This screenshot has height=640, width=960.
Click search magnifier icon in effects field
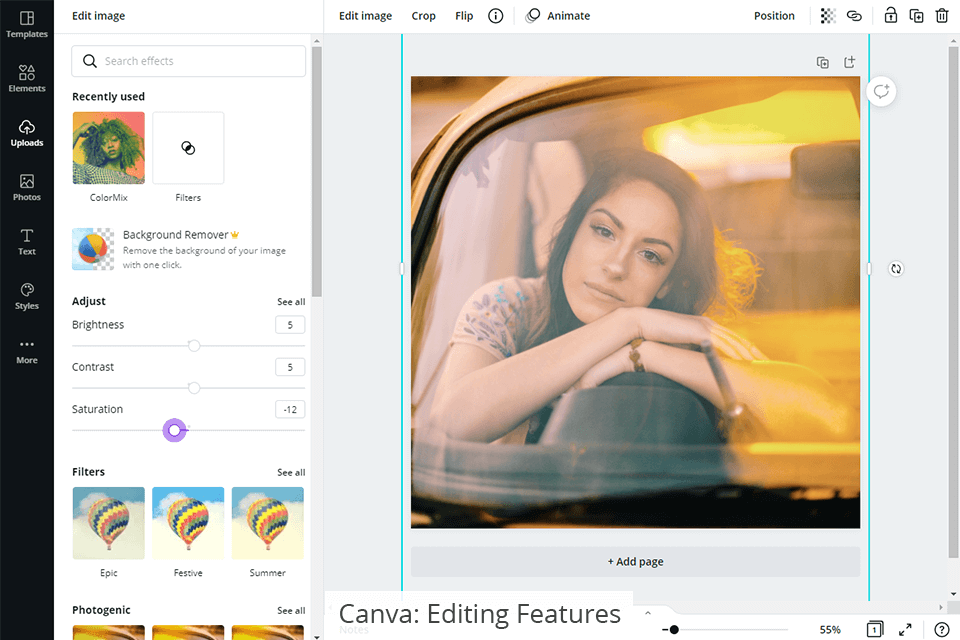pos(89,61)
